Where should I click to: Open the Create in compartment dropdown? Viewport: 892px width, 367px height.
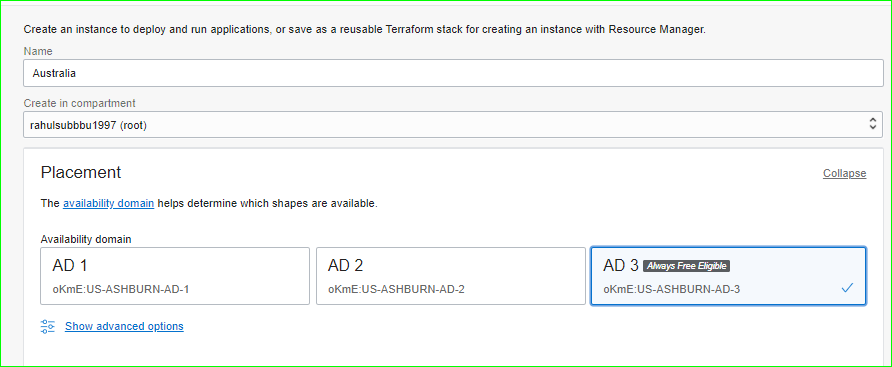click(453, 124)
